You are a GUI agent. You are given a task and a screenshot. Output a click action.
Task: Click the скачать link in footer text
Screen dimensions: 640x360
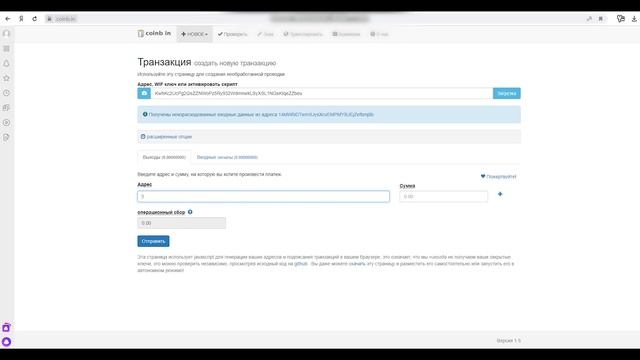pyautogui.click(x=357, y=264)
